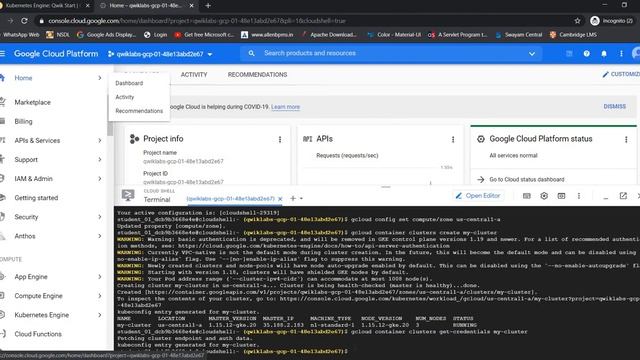The height and width of the screenshot is (360, 640).
Task: Expand Kubernetes Engine submenu chevron
Action: pos(100,315)
